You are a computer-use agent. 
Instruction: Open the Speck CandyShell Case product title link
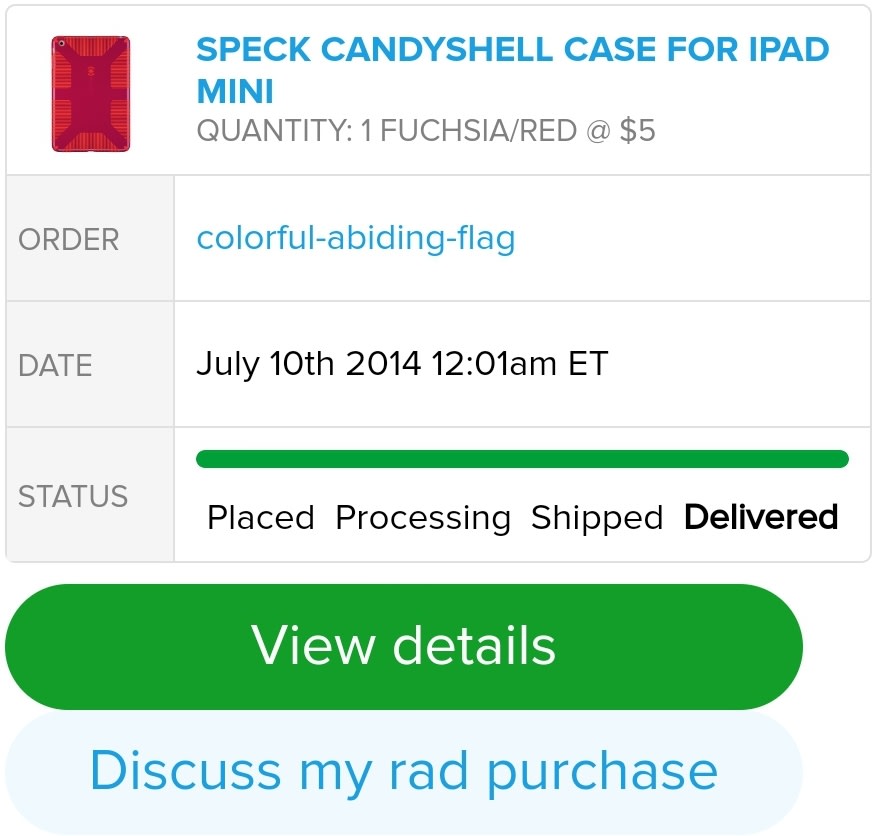click(x=512, y=50)
